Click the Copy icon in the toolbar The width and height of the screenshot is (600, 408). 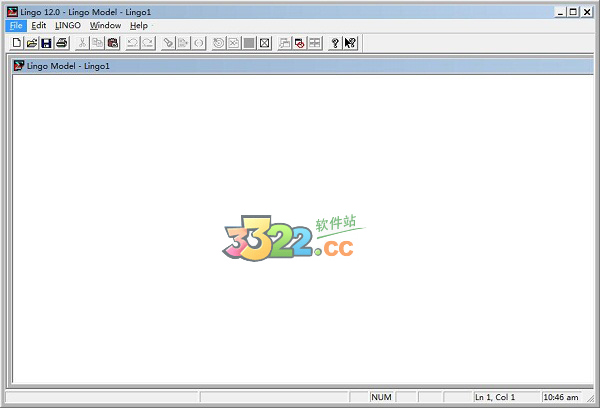point(97,43)
